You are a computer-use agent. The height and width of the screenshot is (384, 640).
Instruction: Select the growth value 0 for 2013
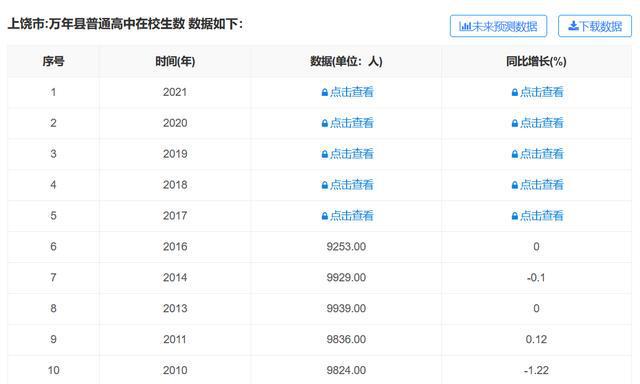536,308
